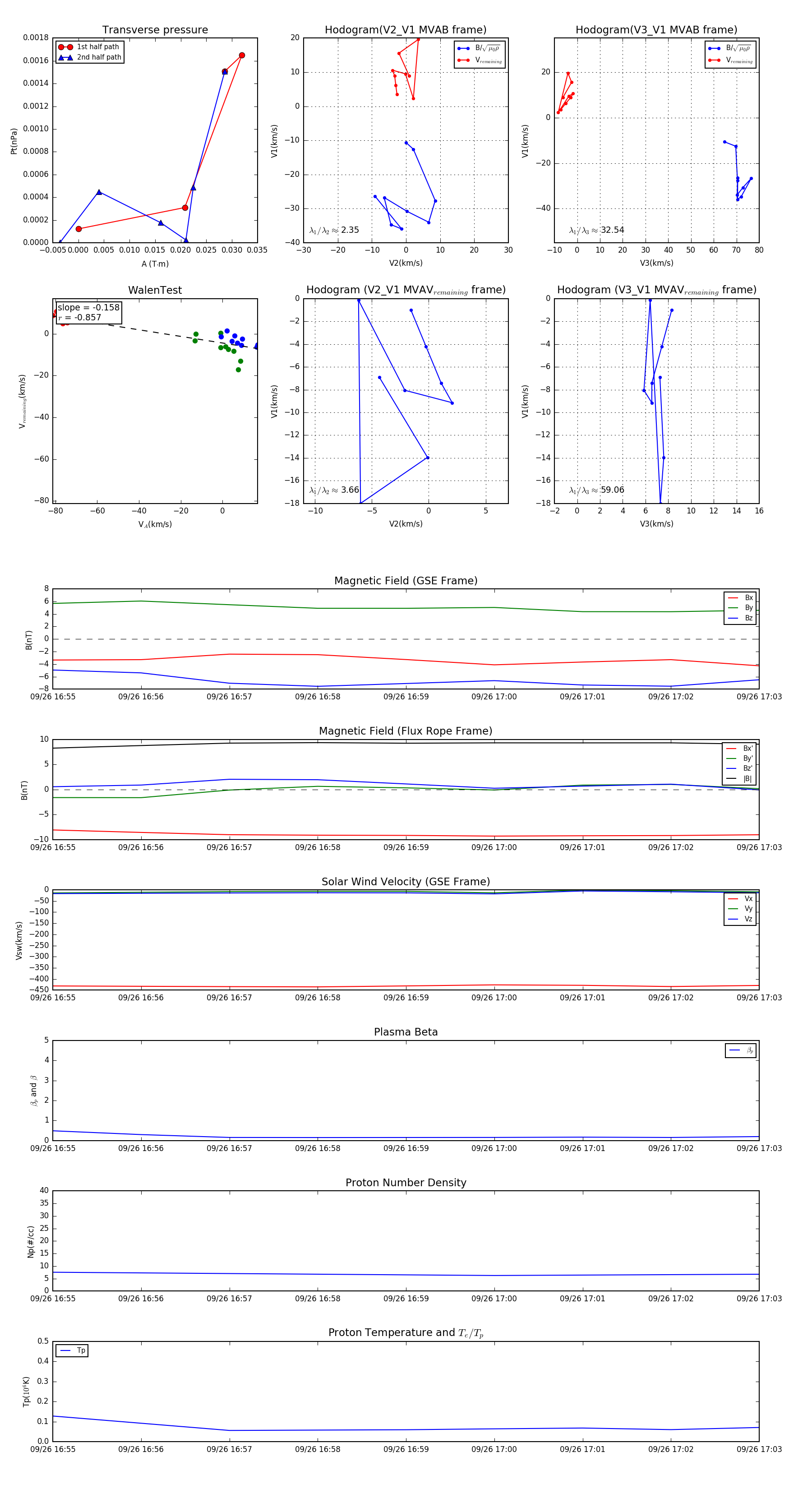Click the 'Proton Temperature and Te/Tp' title
Image resolution: width=812 pixels, height=1489 pixels.
pos(406,1333)
